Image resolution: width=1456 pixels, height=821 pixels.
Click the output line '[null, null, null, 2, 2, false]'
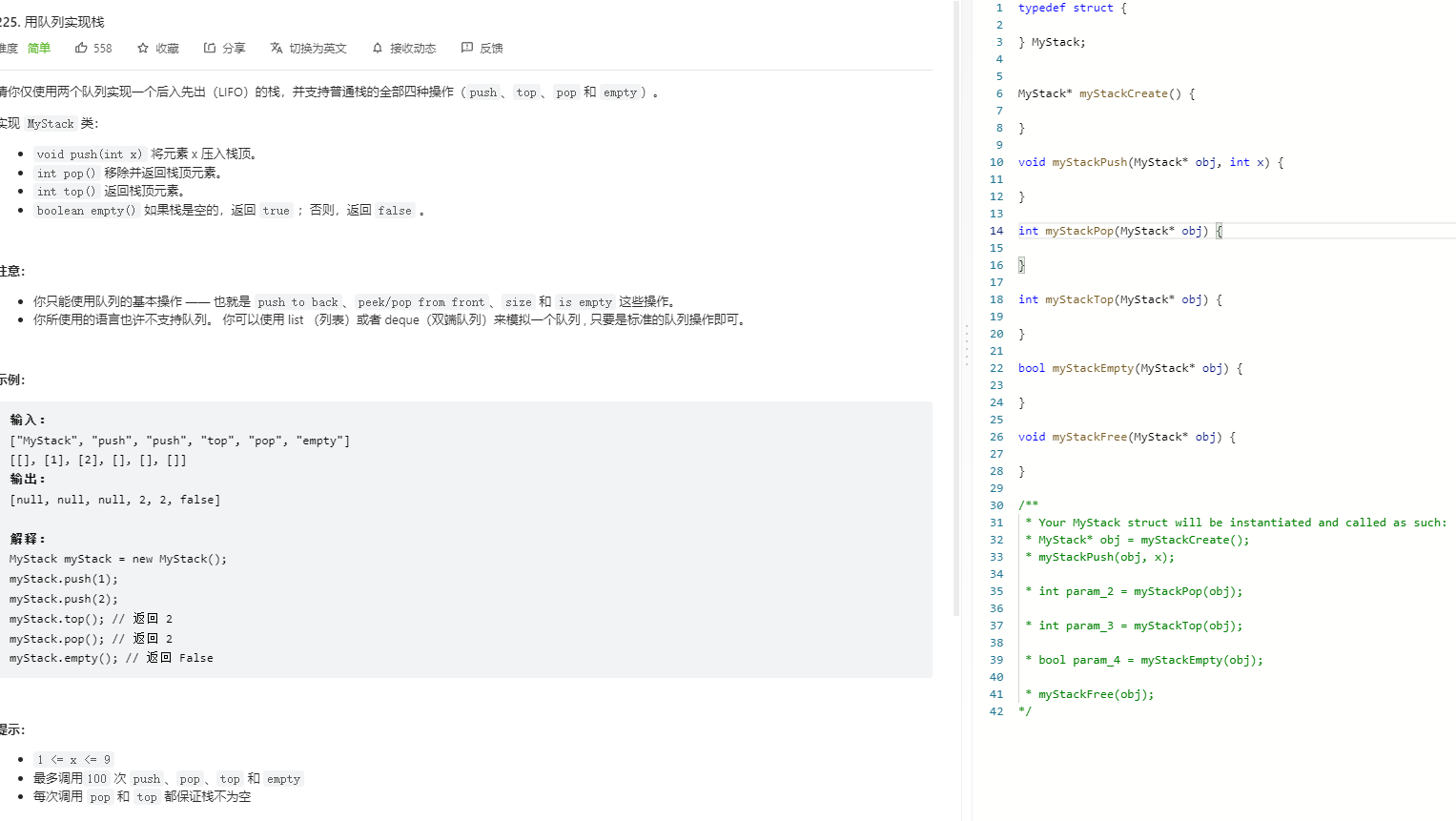pos(115,500)
